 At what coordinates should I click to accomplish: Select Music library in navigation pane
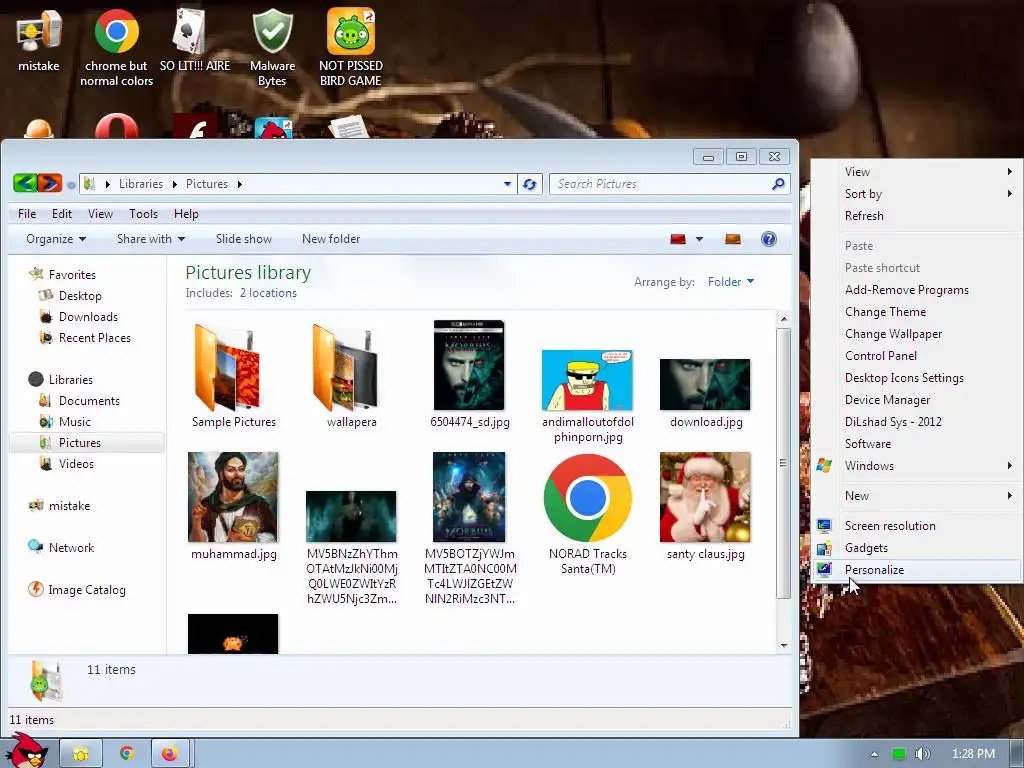pyautogui.click(x=74, y=422)
